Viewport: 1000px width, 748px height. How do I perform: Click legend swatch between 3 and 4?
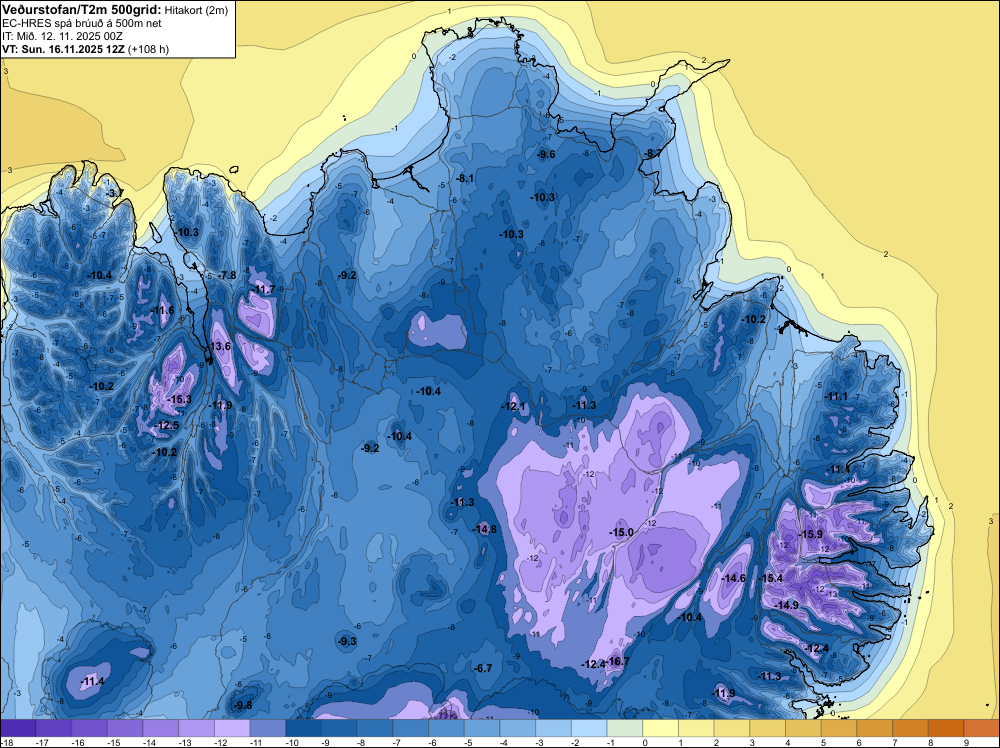point(768,728)
